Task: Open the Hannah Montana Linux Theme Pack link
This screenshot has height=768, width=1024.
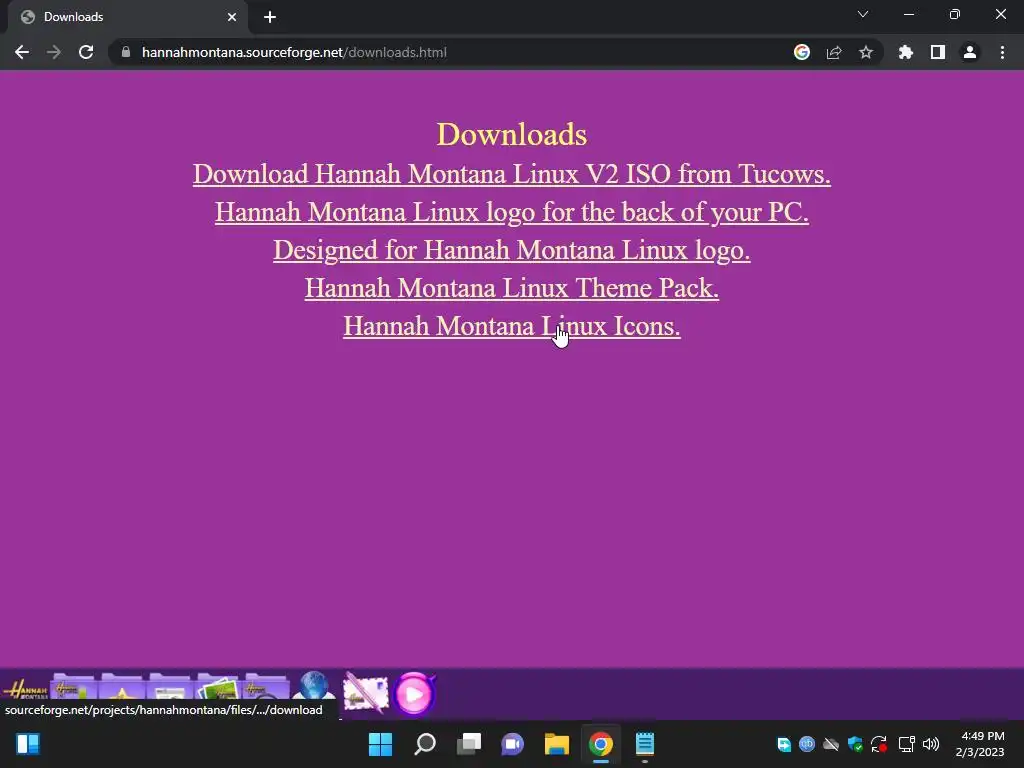Action: tap(512, 287)
